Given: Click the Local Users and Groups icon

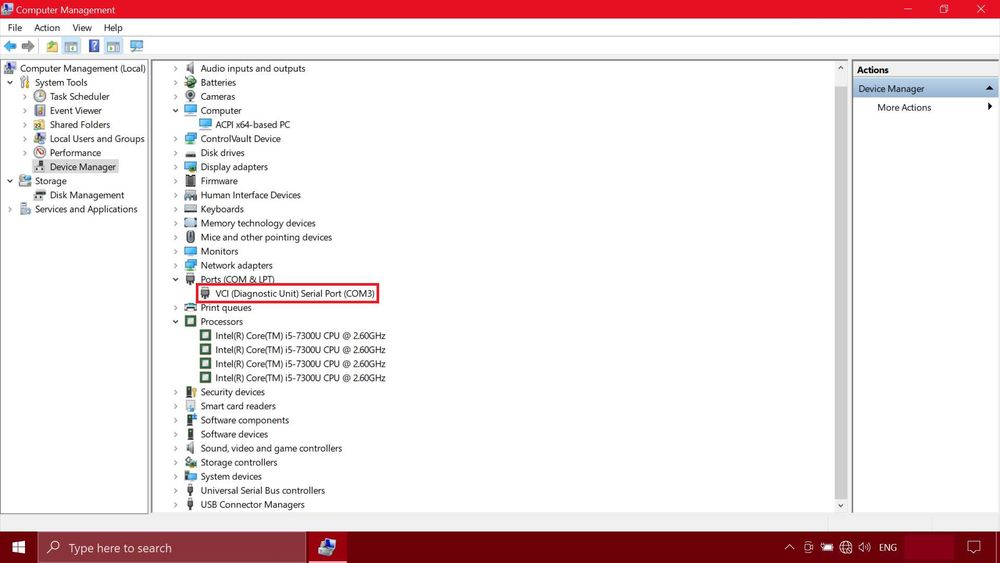Looking at the screenshot, I should point(40,138).
